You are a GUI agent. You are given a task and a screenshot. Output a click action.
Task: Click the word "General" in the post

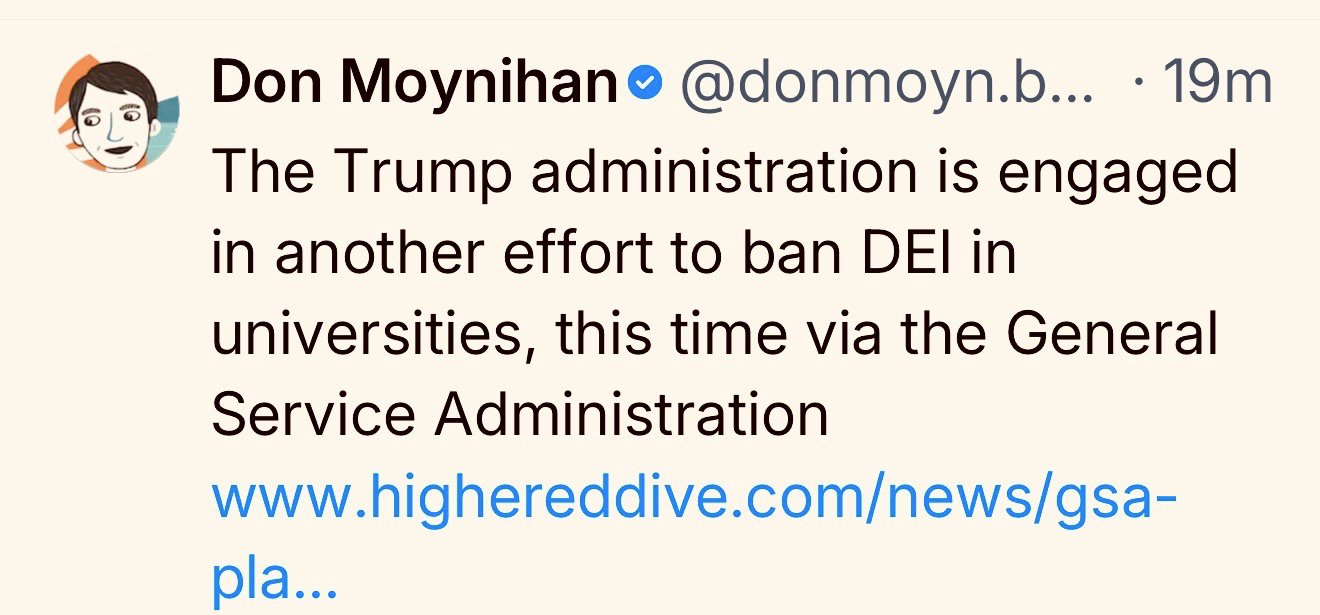click(1112, 333)
